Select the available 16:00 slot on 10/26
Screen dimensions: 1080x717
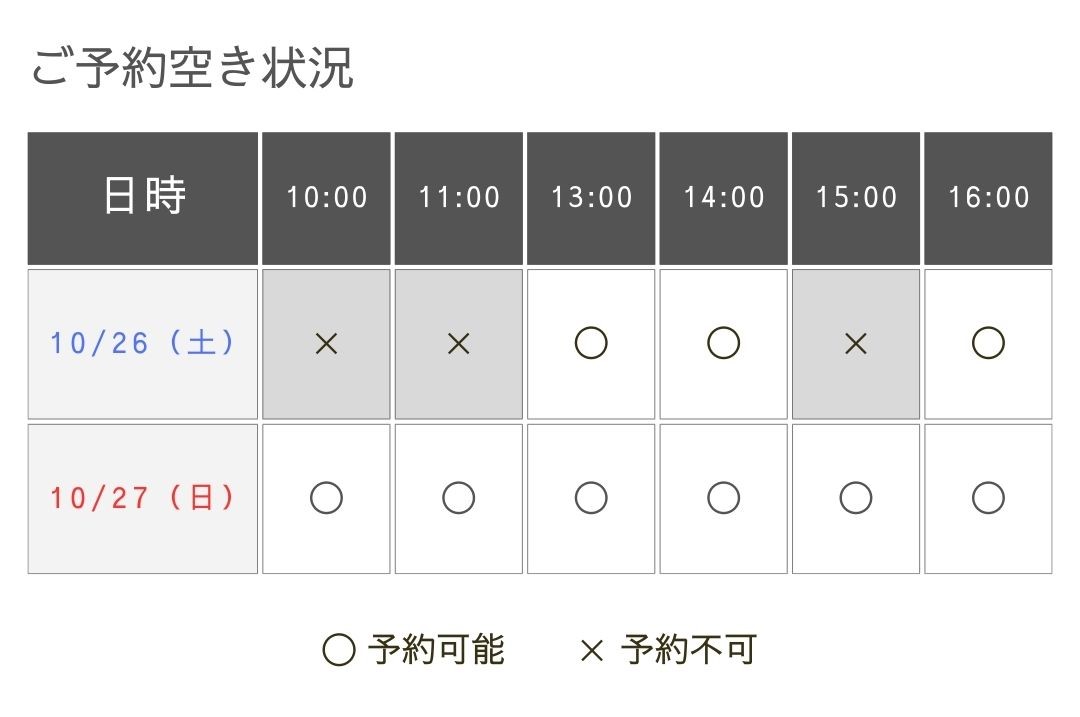coord(988,344)
